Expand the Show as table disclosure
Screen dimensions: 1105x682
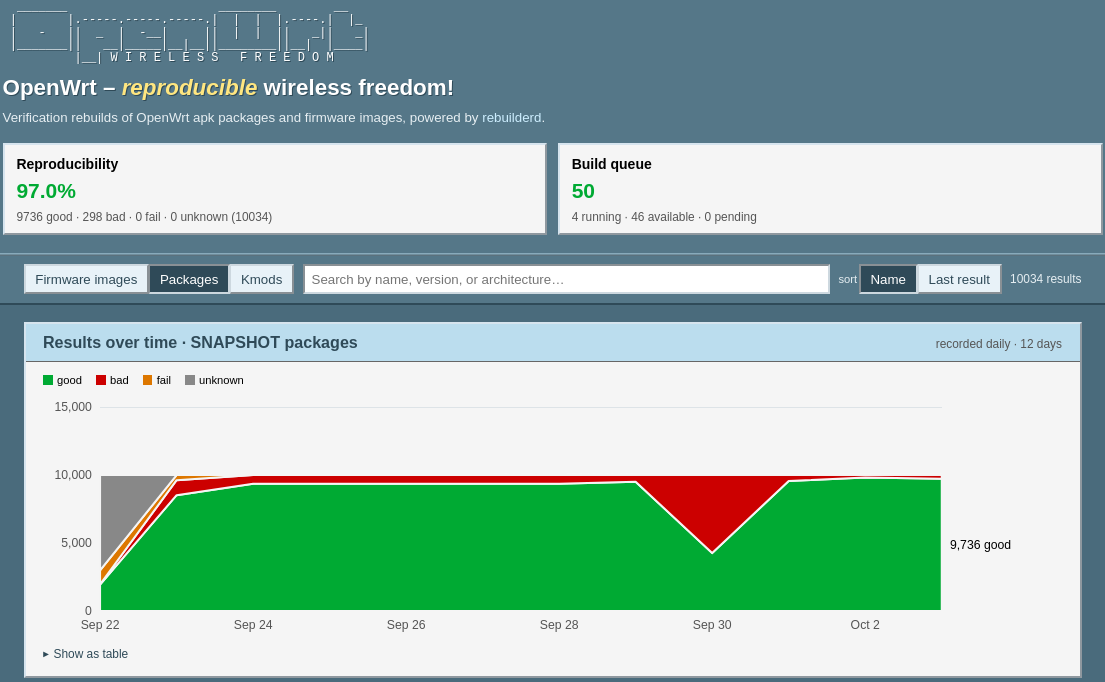pos(85,654)
